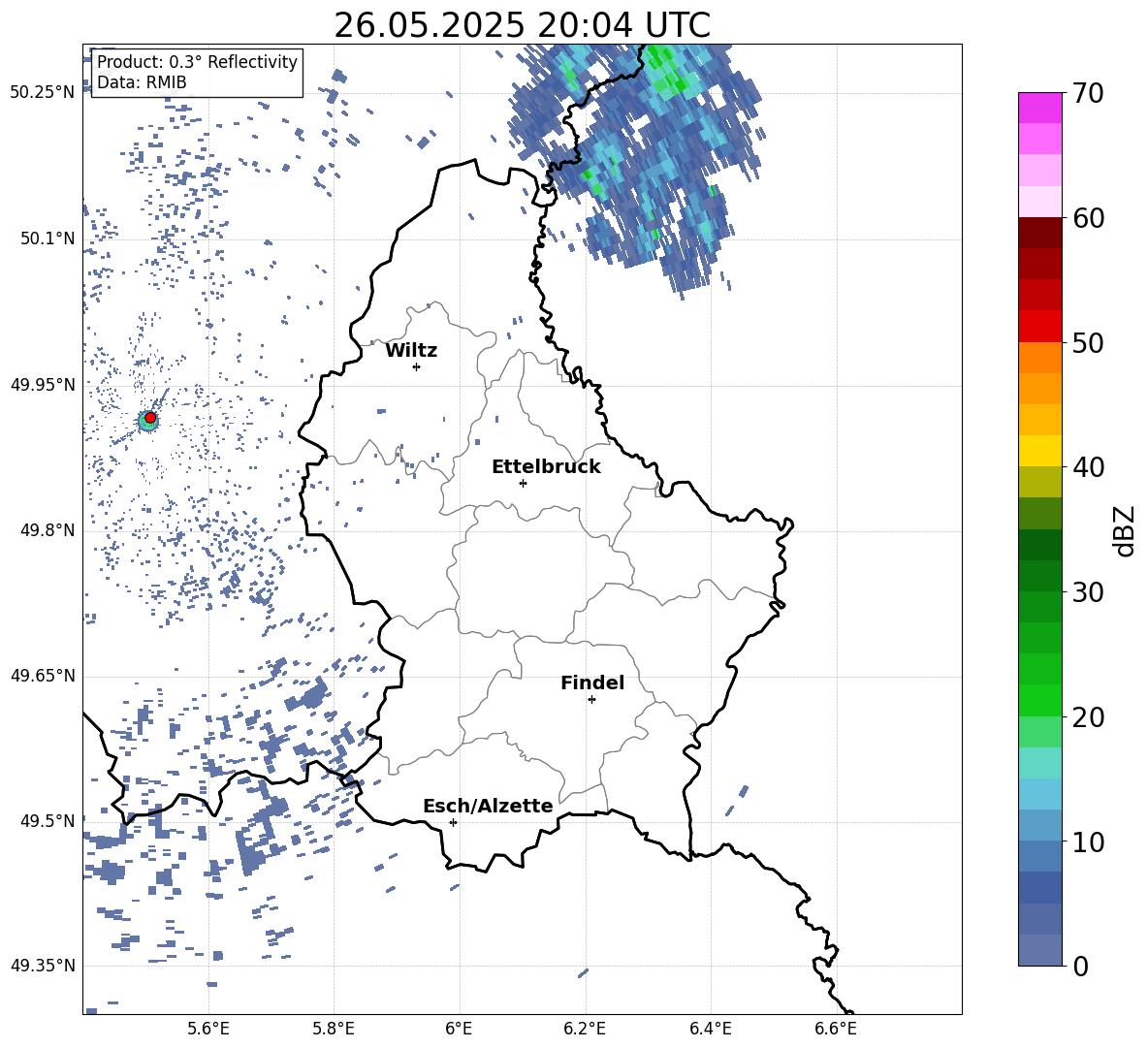
Task: Click the colorbar tick value 30
Action: [1088, 592]
